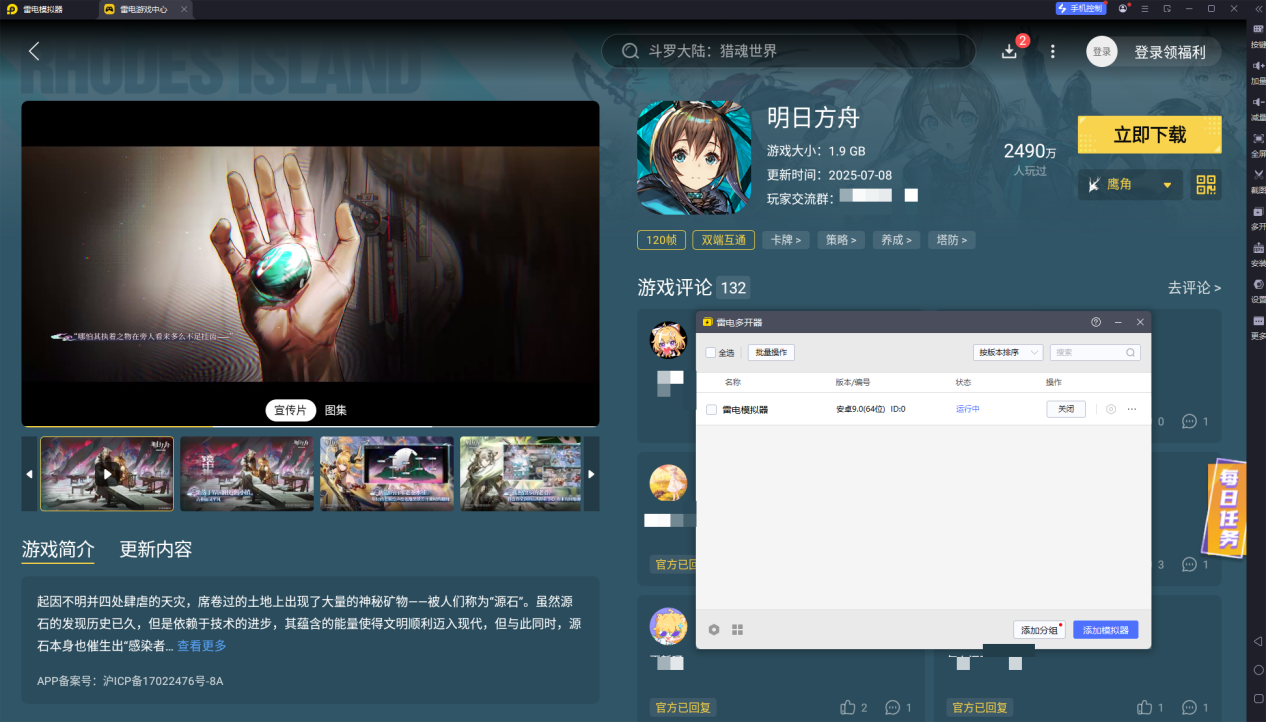The width and height of the screenshot is (1266, 722).
Task: Open more options (…) for 雷电模拟器 row
Action: 1132,409
